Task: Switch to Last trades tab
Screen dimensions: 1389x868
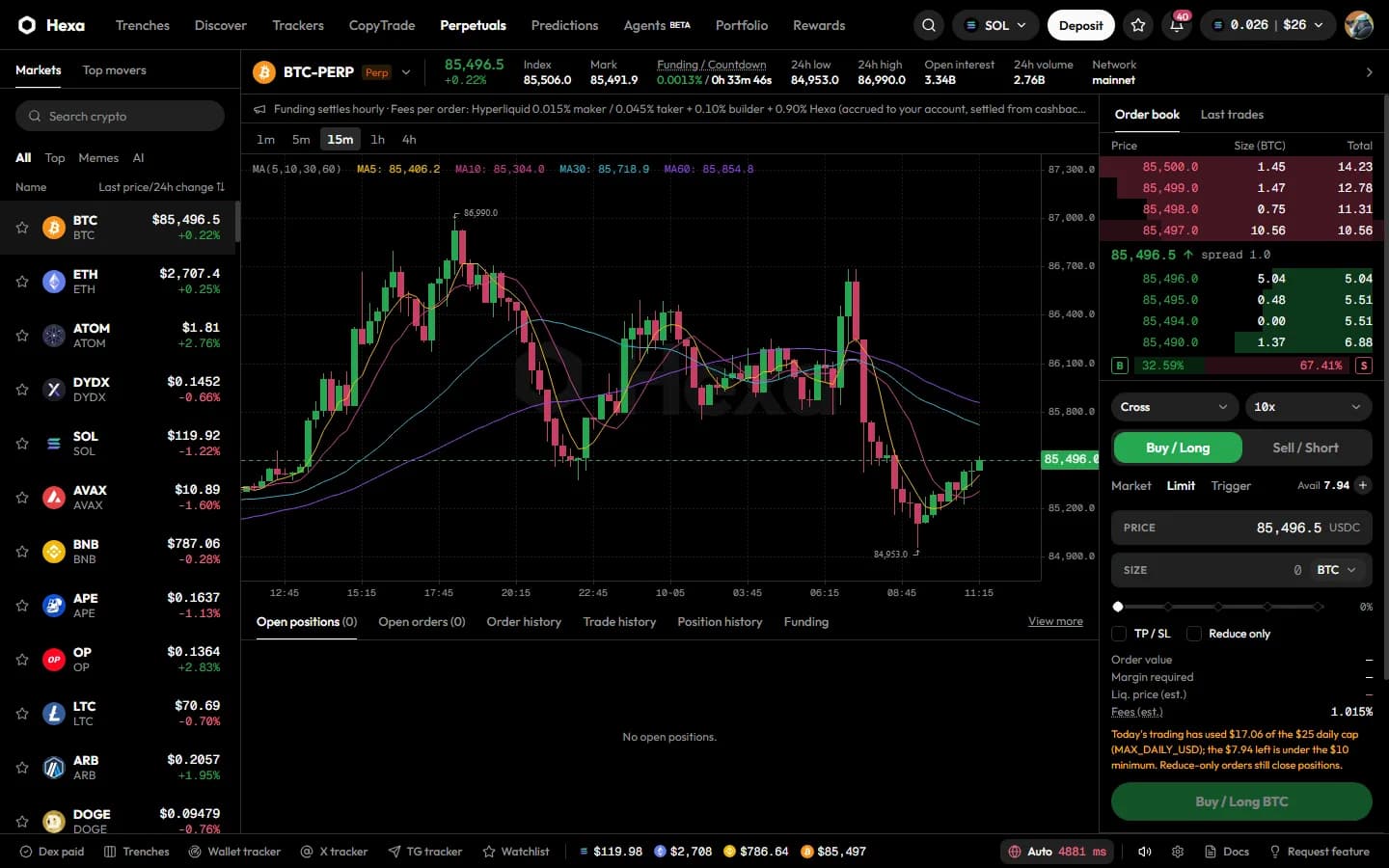Action: 1232,114
